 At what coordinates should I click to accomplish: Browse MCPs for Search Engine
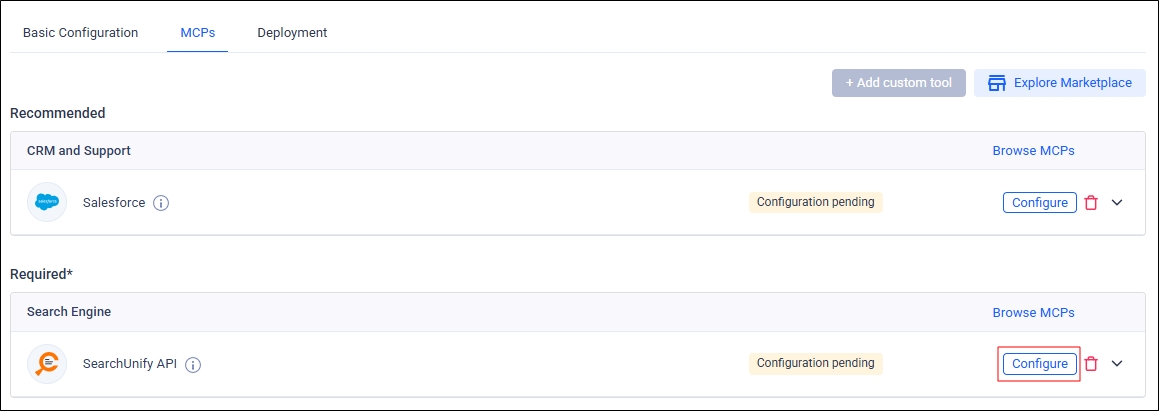point(1033,313)
